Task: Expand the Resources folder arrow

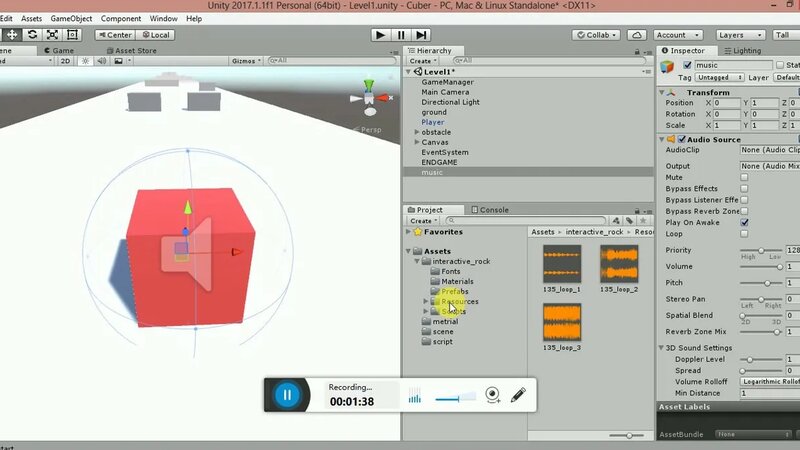Action: click(426, 302)
